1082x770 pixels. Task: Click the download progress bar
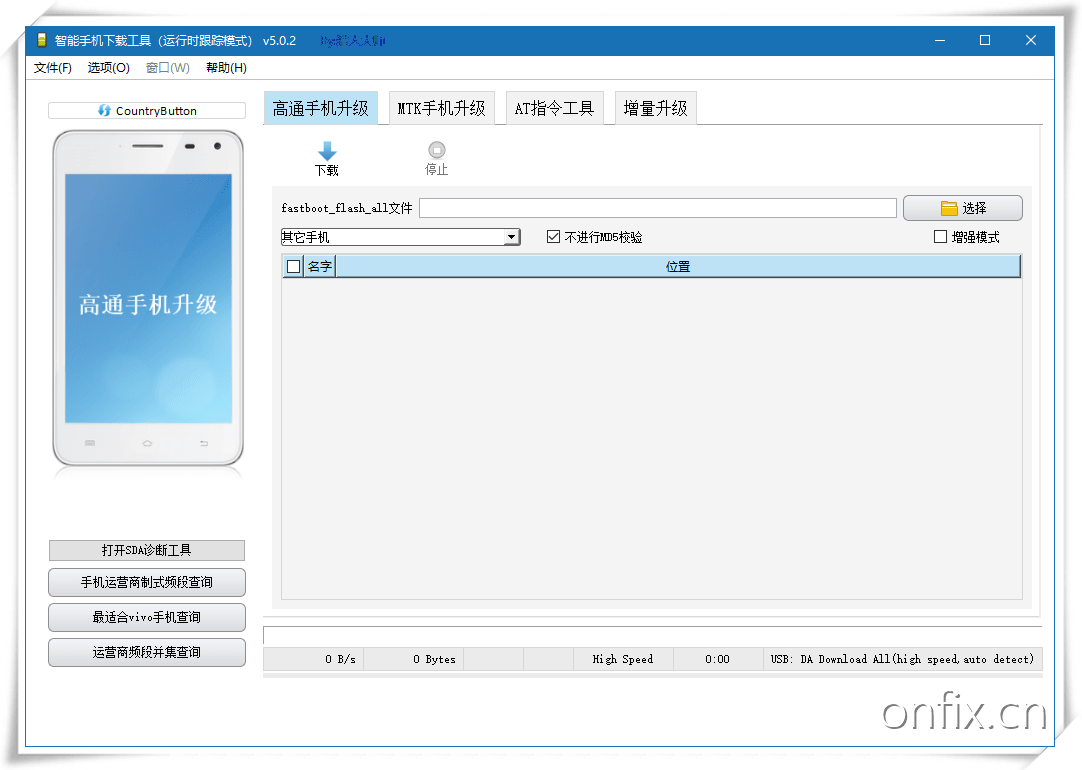[x=652, y=635]
